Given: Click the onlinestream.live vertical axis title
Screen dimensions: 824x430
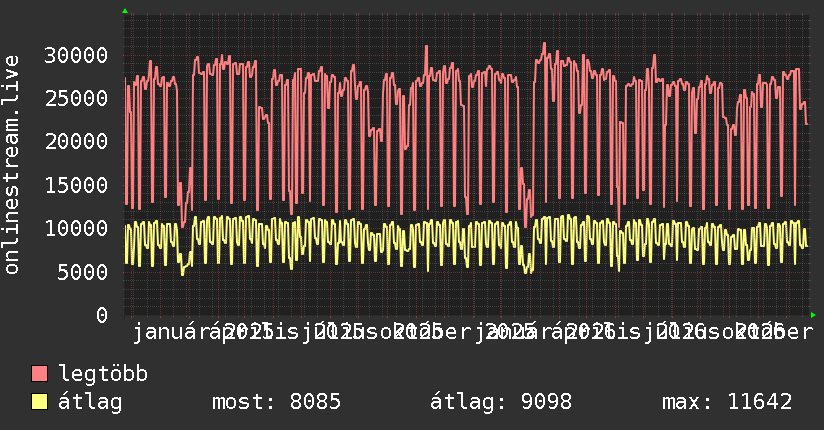Looking at the screenshot, I should (x=12, y=165).
